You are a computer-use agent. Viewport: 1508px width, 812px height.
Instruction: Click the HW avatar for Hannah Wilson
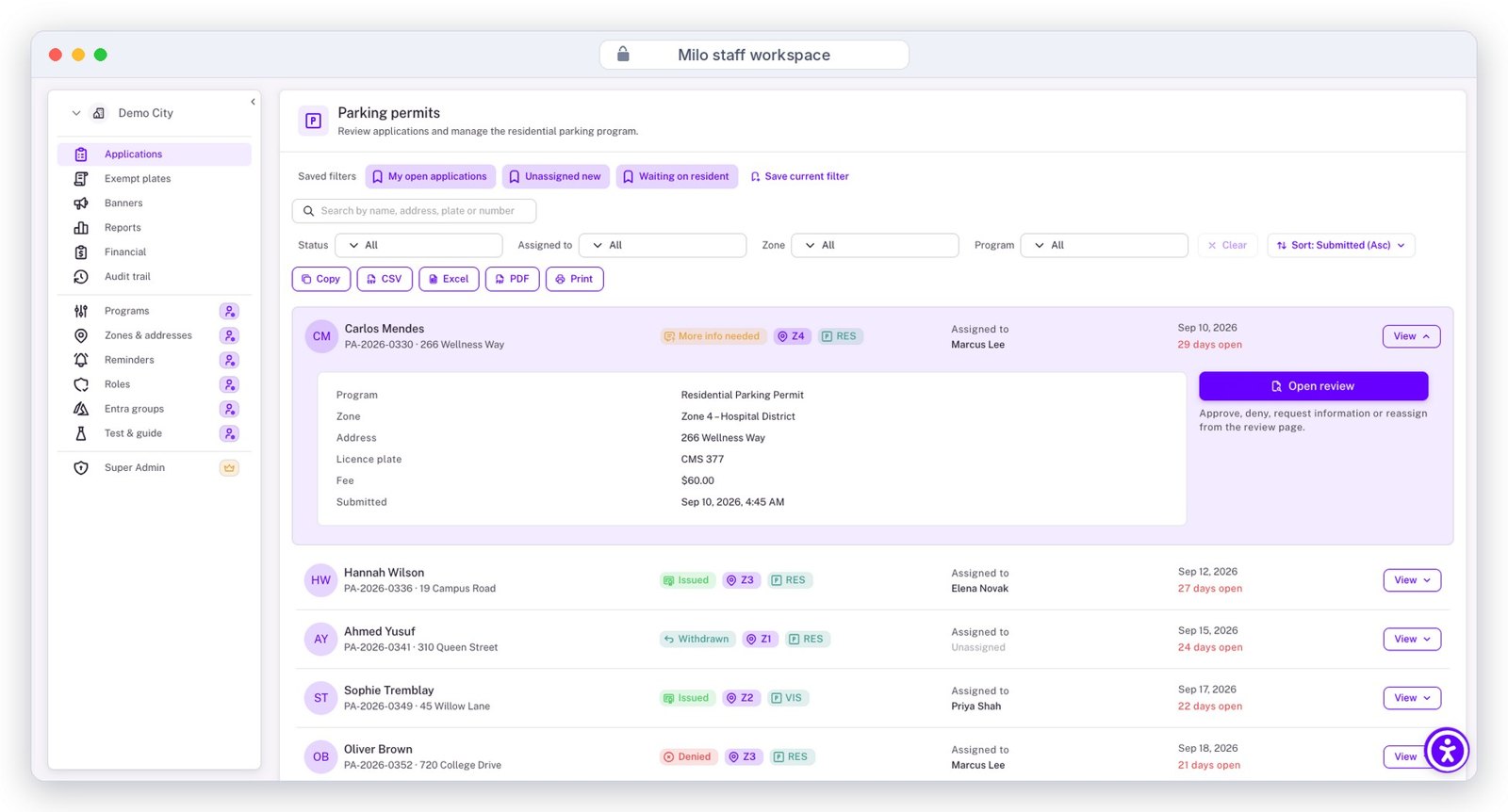pyautogui.click(x=321, y=580)
